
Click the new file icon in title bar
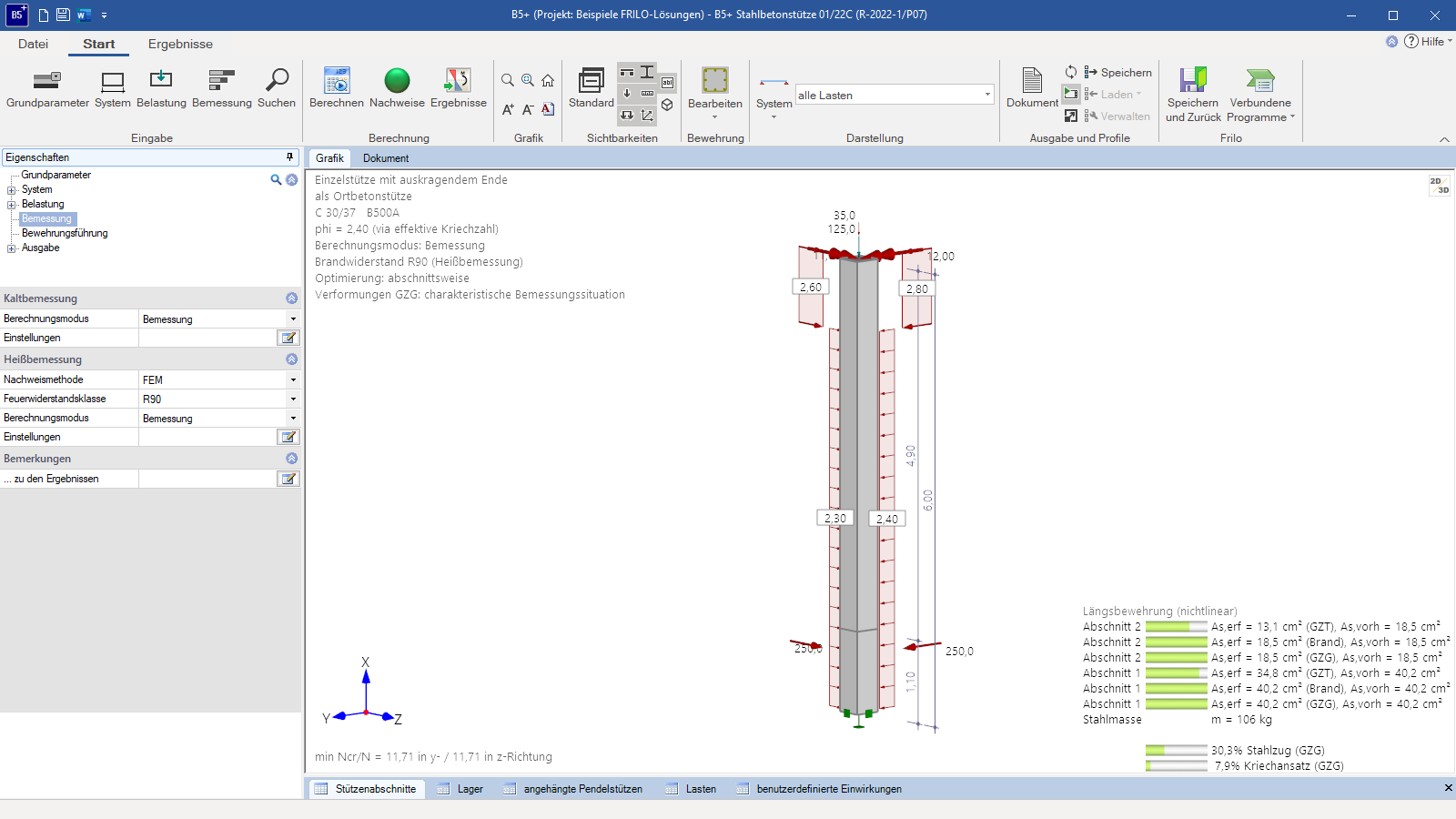point(43,15)
